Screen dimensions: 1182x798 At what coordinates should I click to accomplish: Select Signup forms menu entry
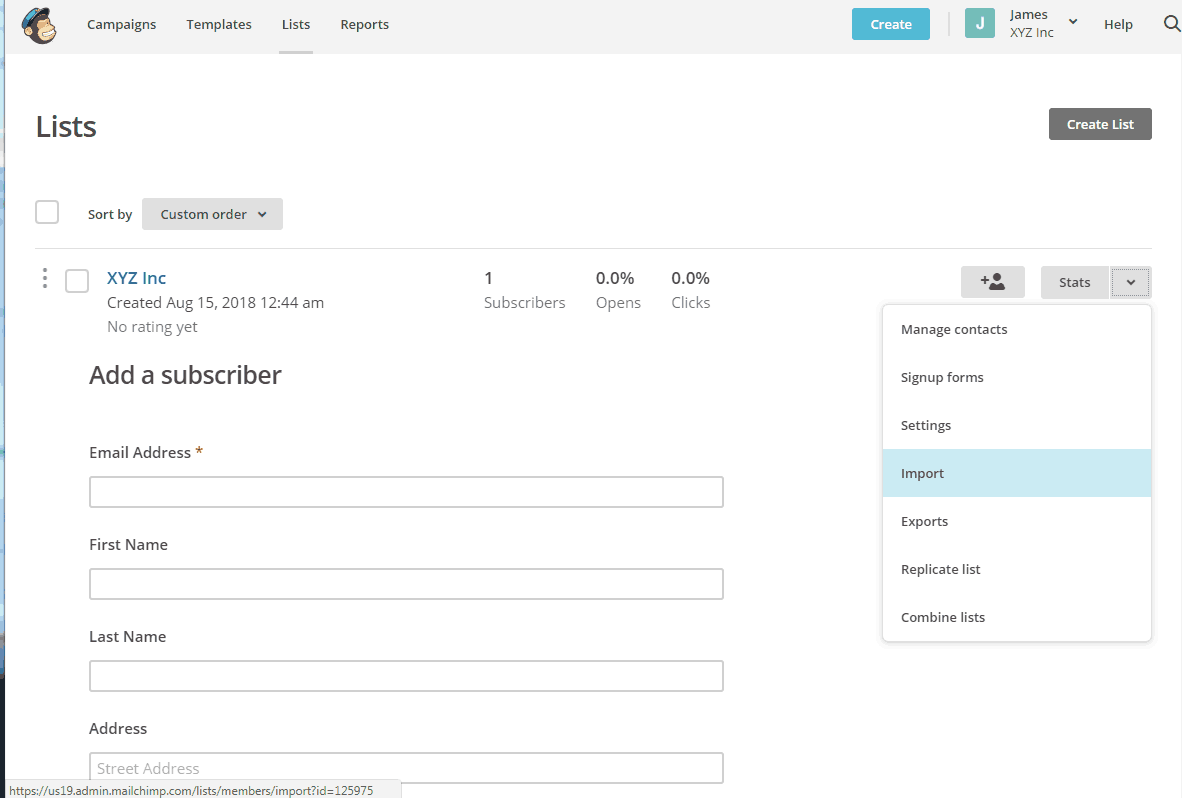[x=1017, y=378]
